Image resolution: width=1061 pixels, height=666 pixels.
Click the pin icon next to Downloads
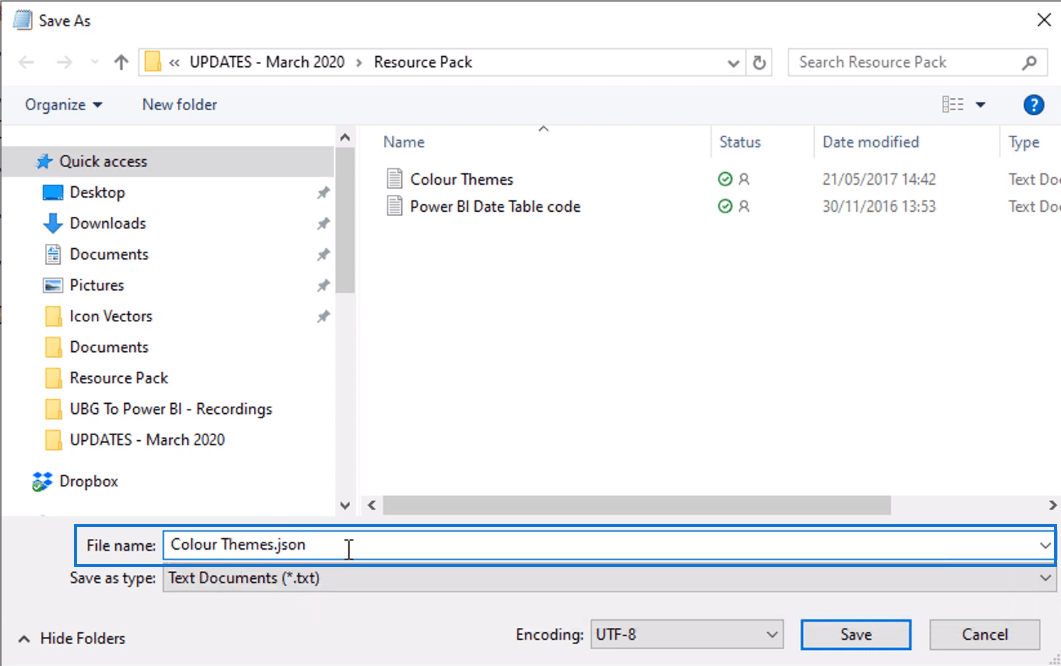(323, 223)
